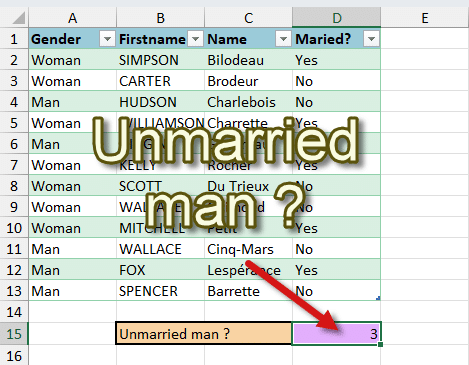Screen dimensions: 469x365
Task: Select row 1 header
Action: click(14, 39)
